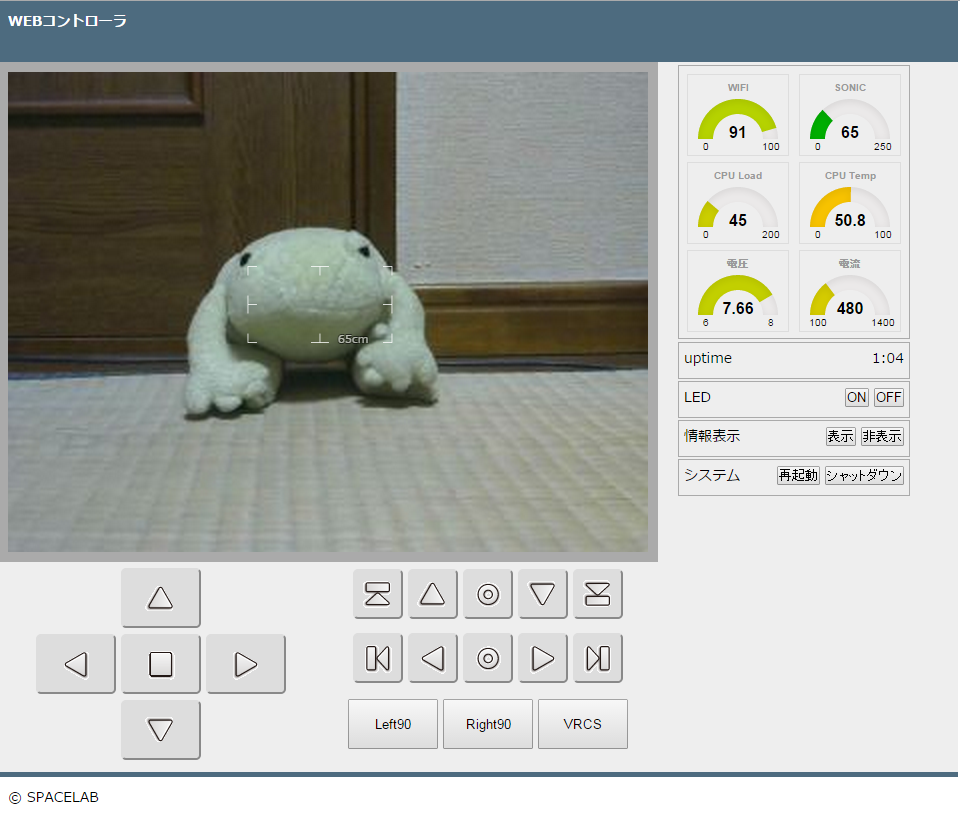Pan camera fully left with skip-left icon
This screenshot has width=960, height=818.
pos(378,658)
